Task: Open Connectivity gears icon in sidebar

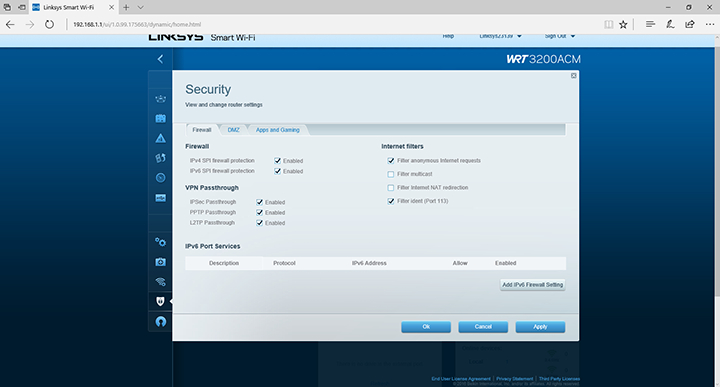Action: [160, 242]
